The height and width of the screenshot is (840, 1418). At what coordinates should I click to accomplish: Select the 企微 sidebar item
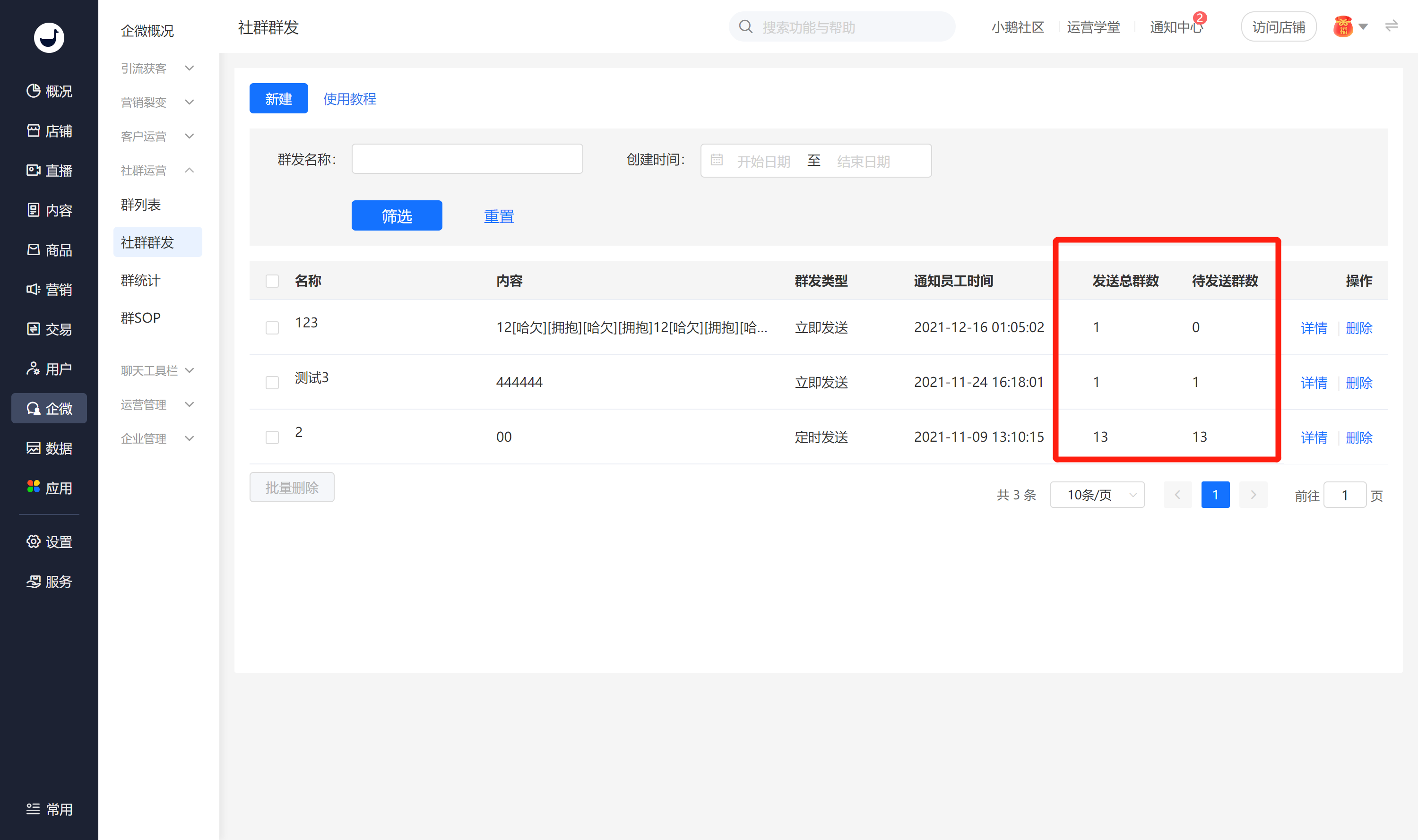49,408
